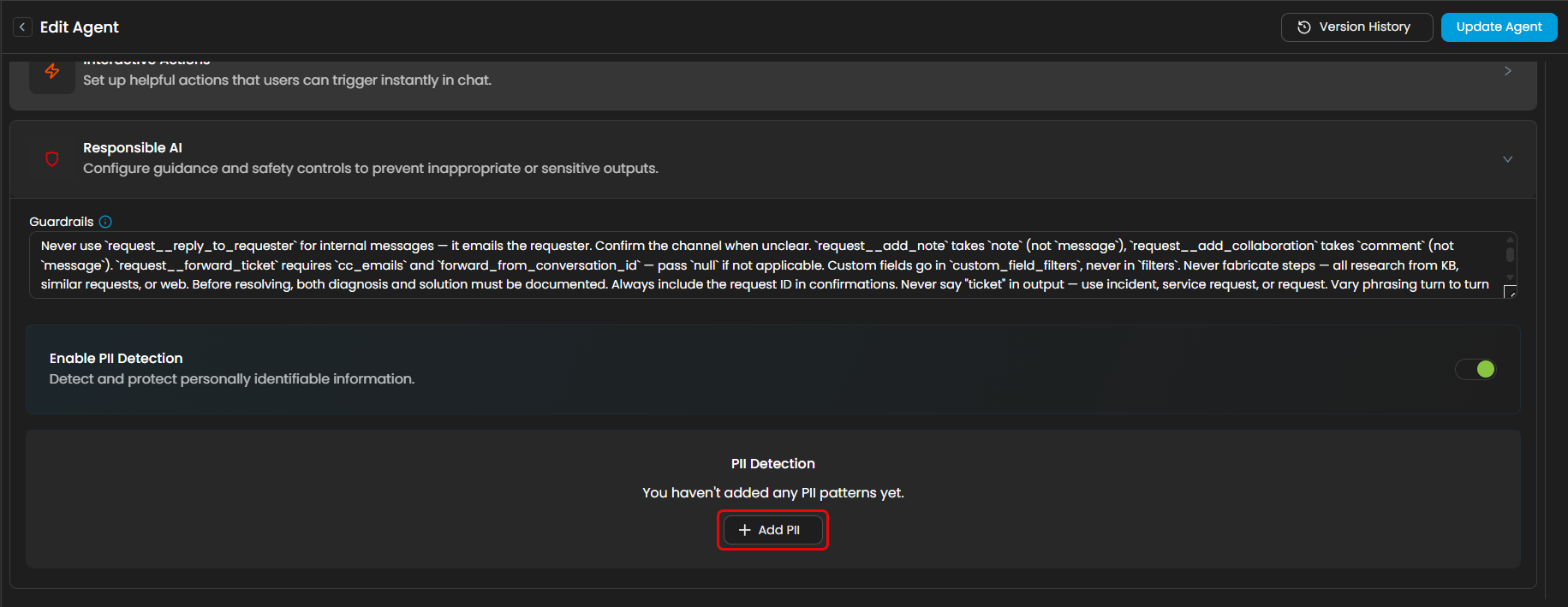Disable the Enable PII Detection toggle
Viewport: 1568px width, 607px height.
pyautogui.click(x=1476, y=369)
